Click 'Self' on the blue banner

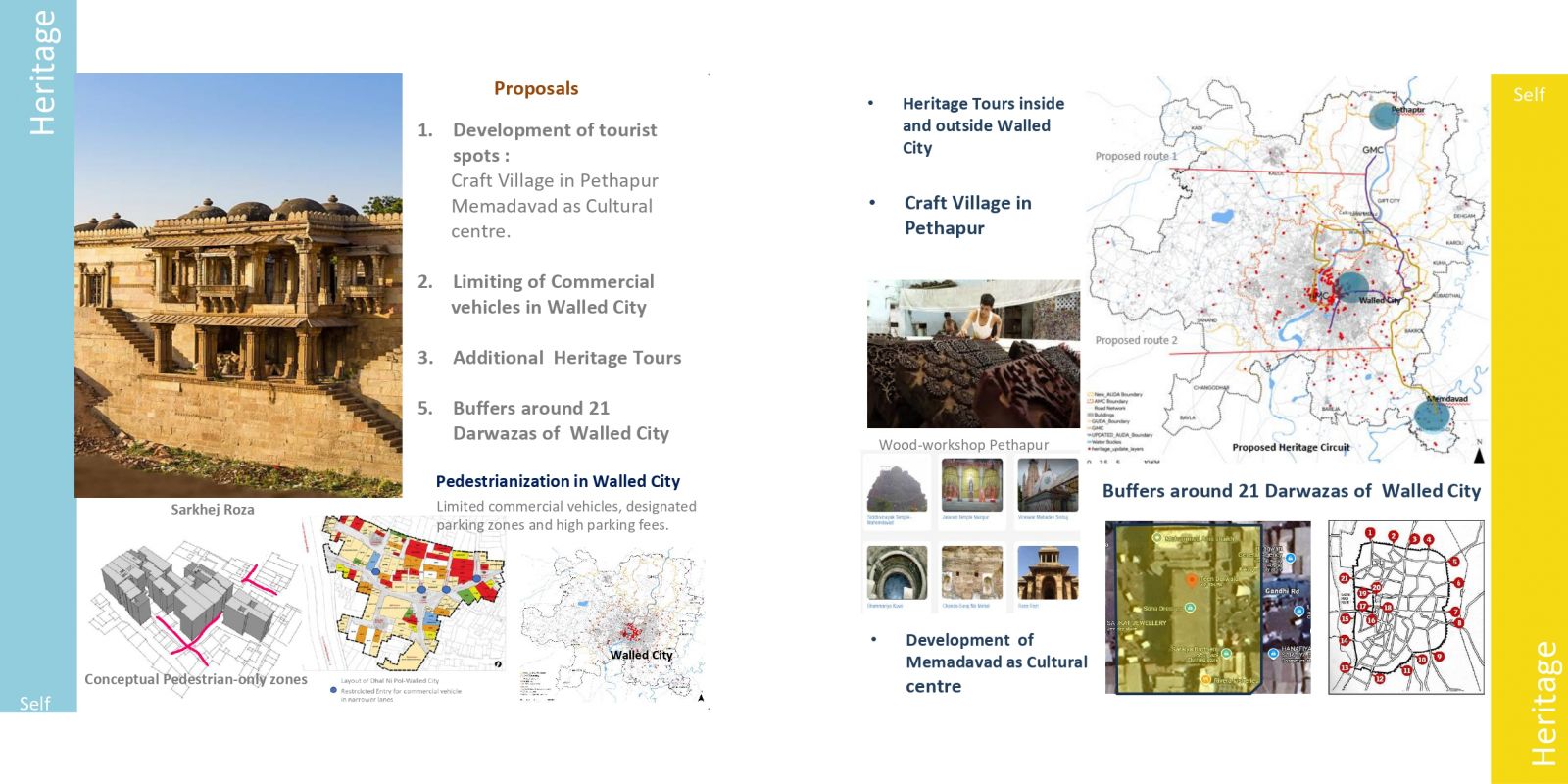point(34,703)
